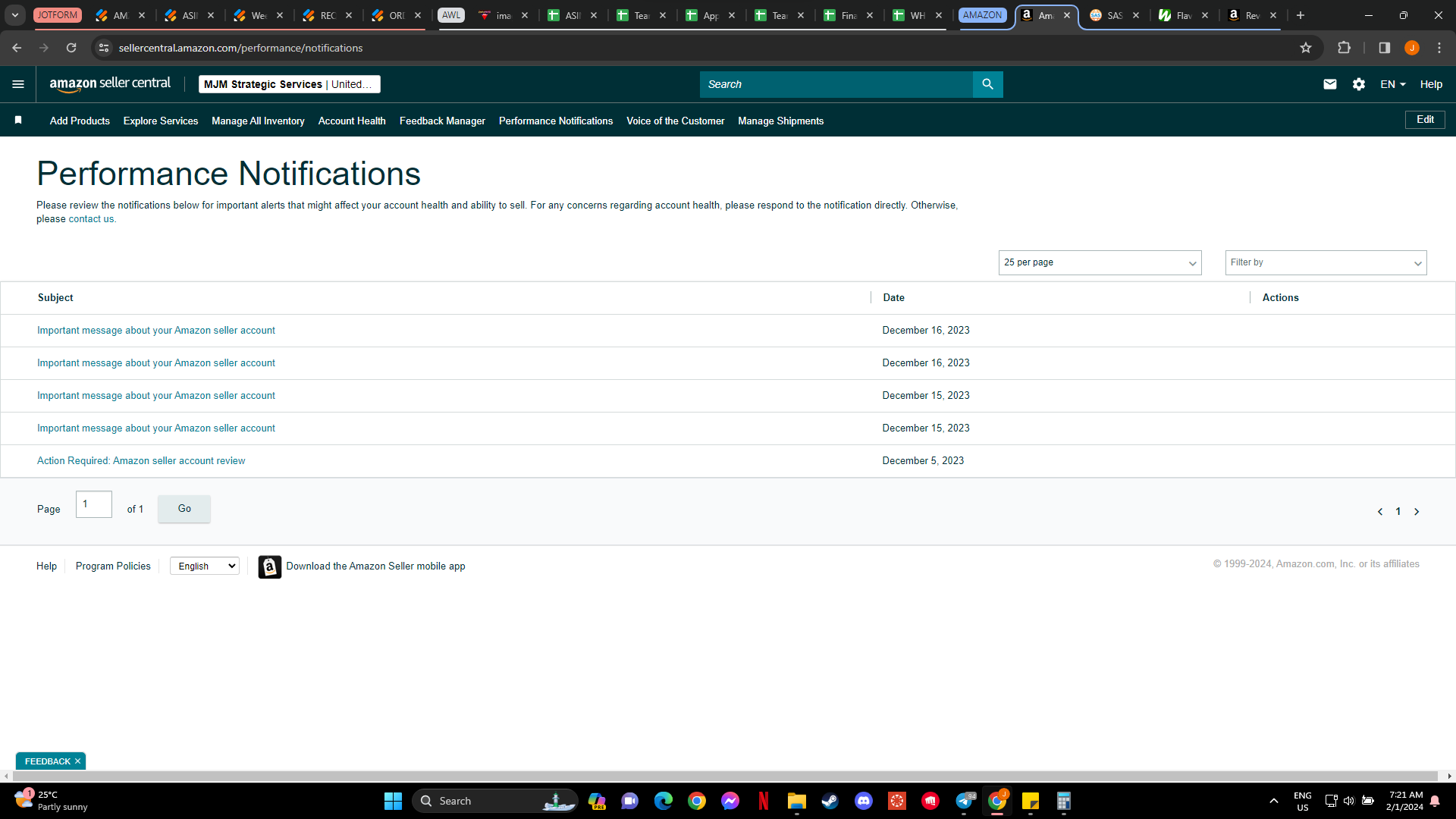Go to Account Health
The height and width of the screenshot is (819, 1456).
[x=352, y=121]
